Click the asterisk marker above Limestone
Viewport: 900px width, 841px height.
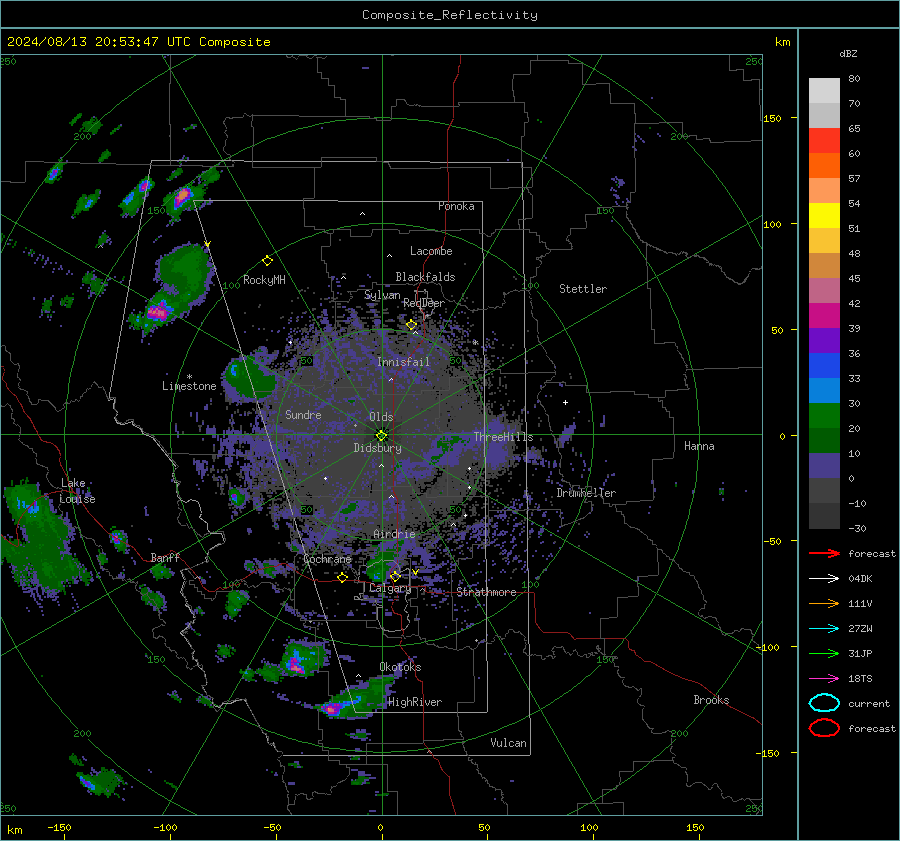[189, 377]
